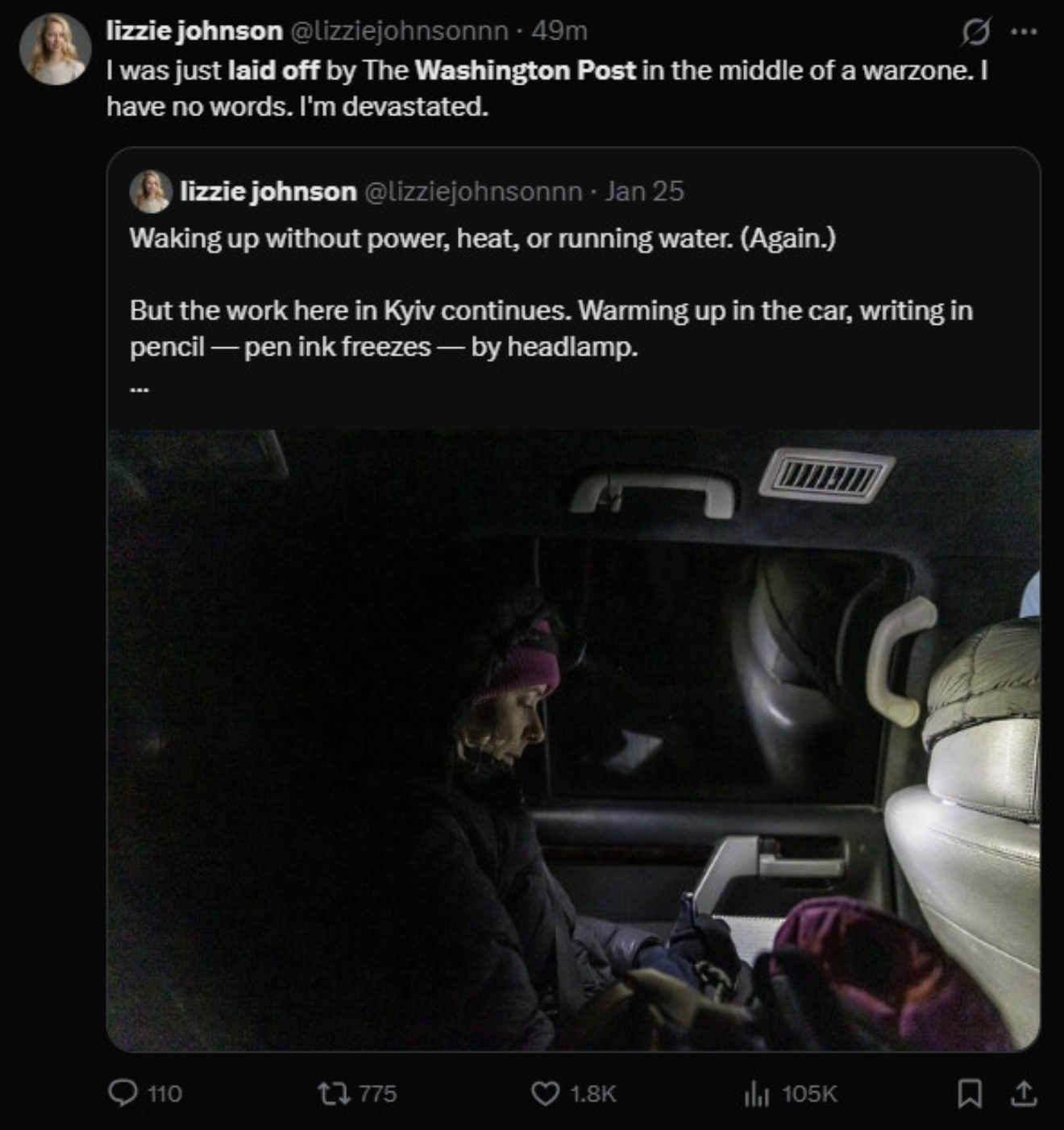Image resolution: width=1064 pixels, height=1130 pixels.
Task: Click the @lizziejohnsonnn handle on main post
Action: click(x=398, y=31)
